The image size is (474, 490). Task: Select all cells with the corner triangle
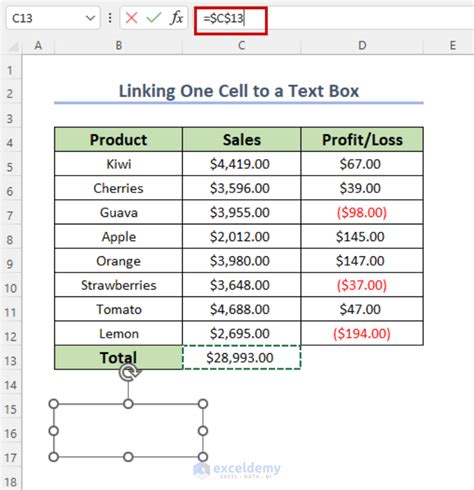13,46
